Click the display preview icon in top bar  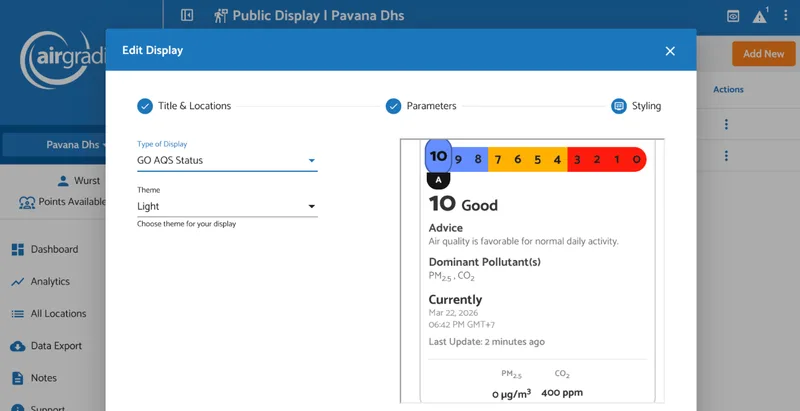tap(733, 16)
